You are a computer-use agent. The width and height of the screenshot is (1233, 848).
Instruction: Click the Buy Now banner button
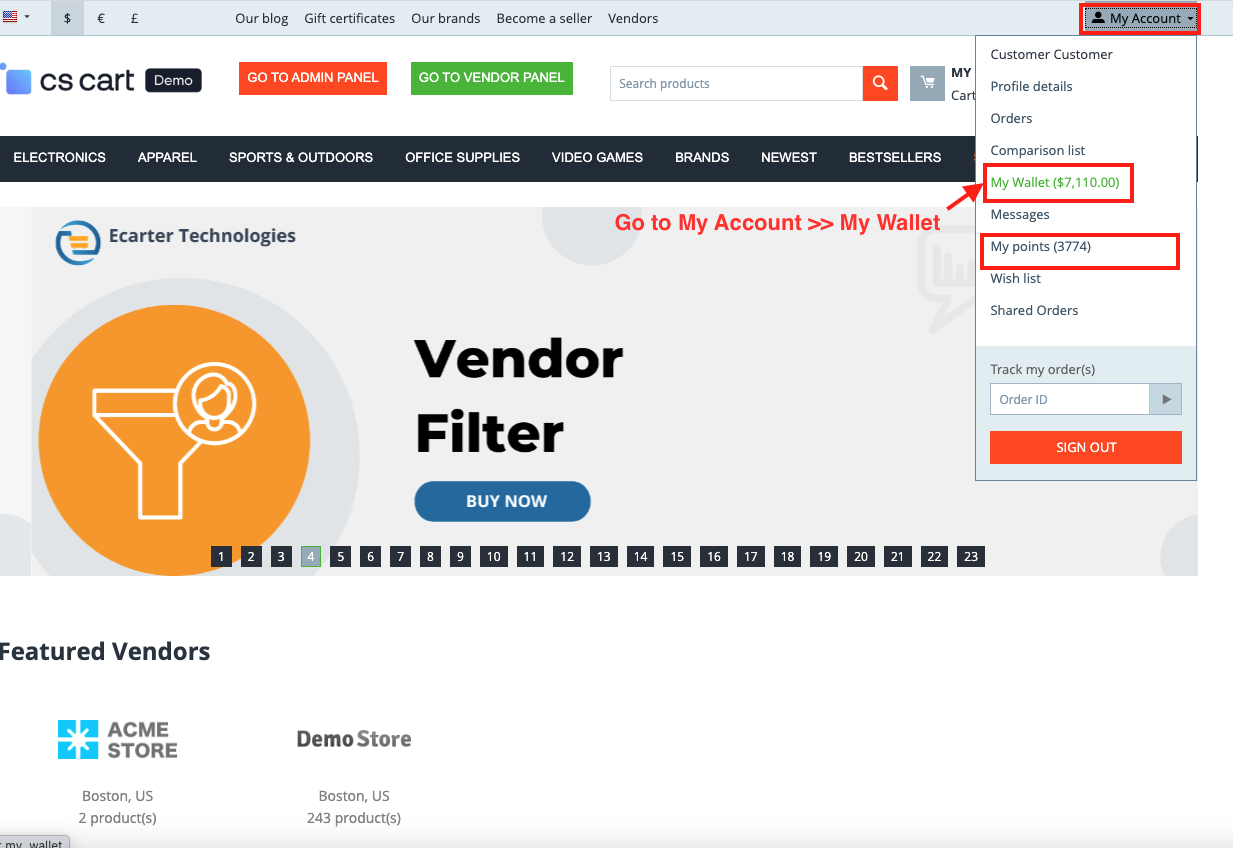[x=502, y=501]
